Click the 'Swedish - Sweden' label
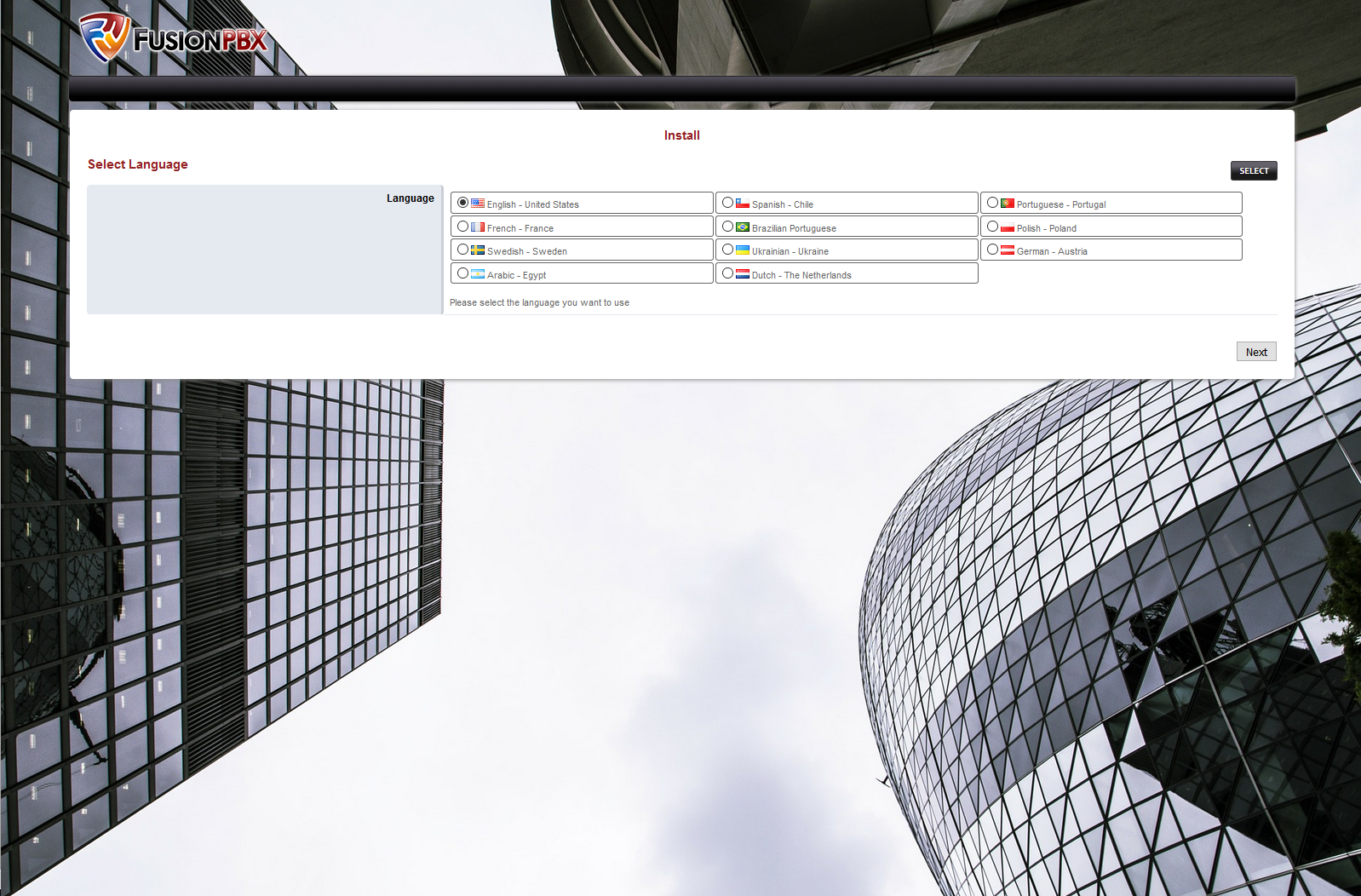 (527, 251)
